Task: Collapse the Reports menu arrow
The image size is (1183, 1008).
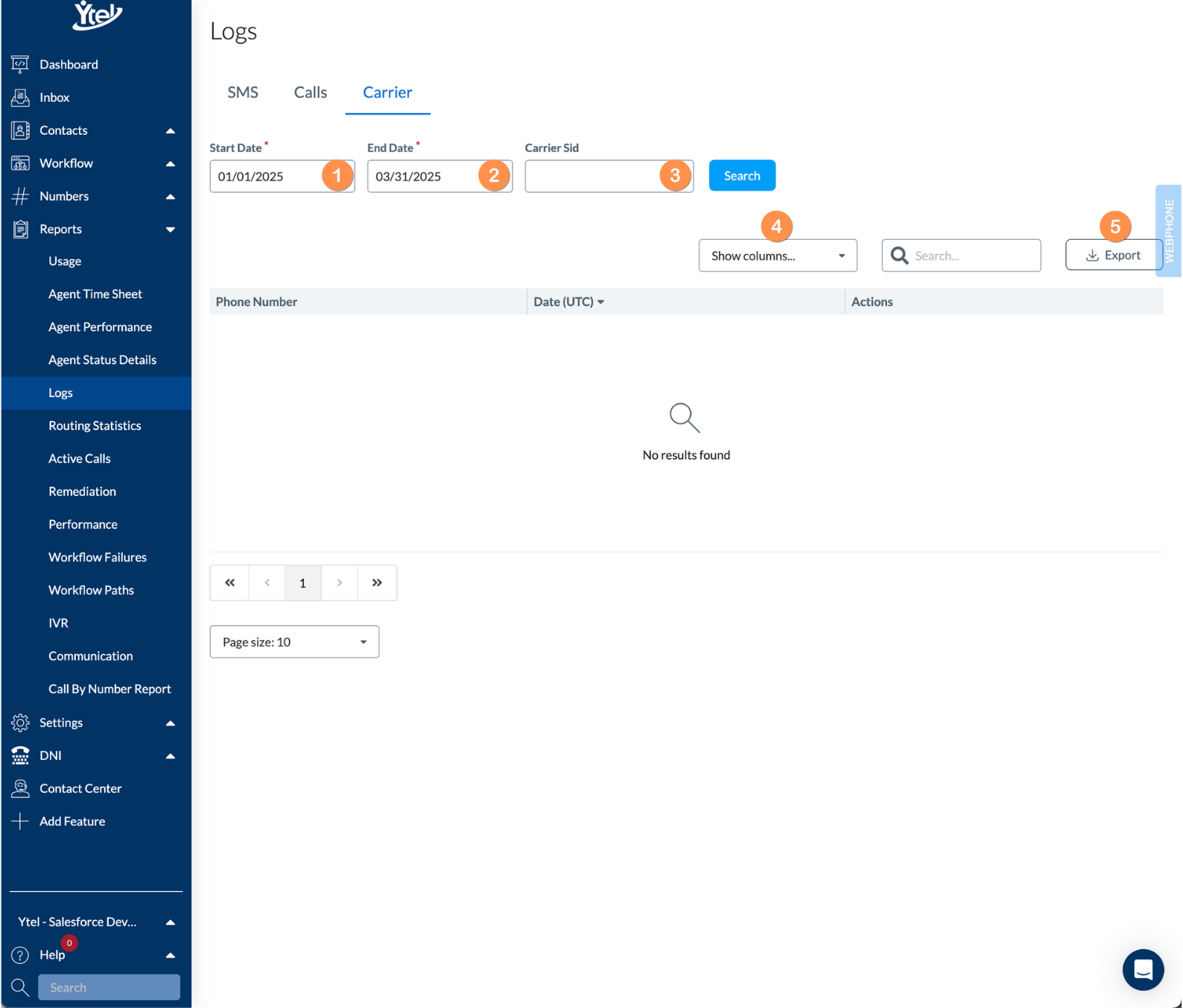Action: tap(171, 229)
